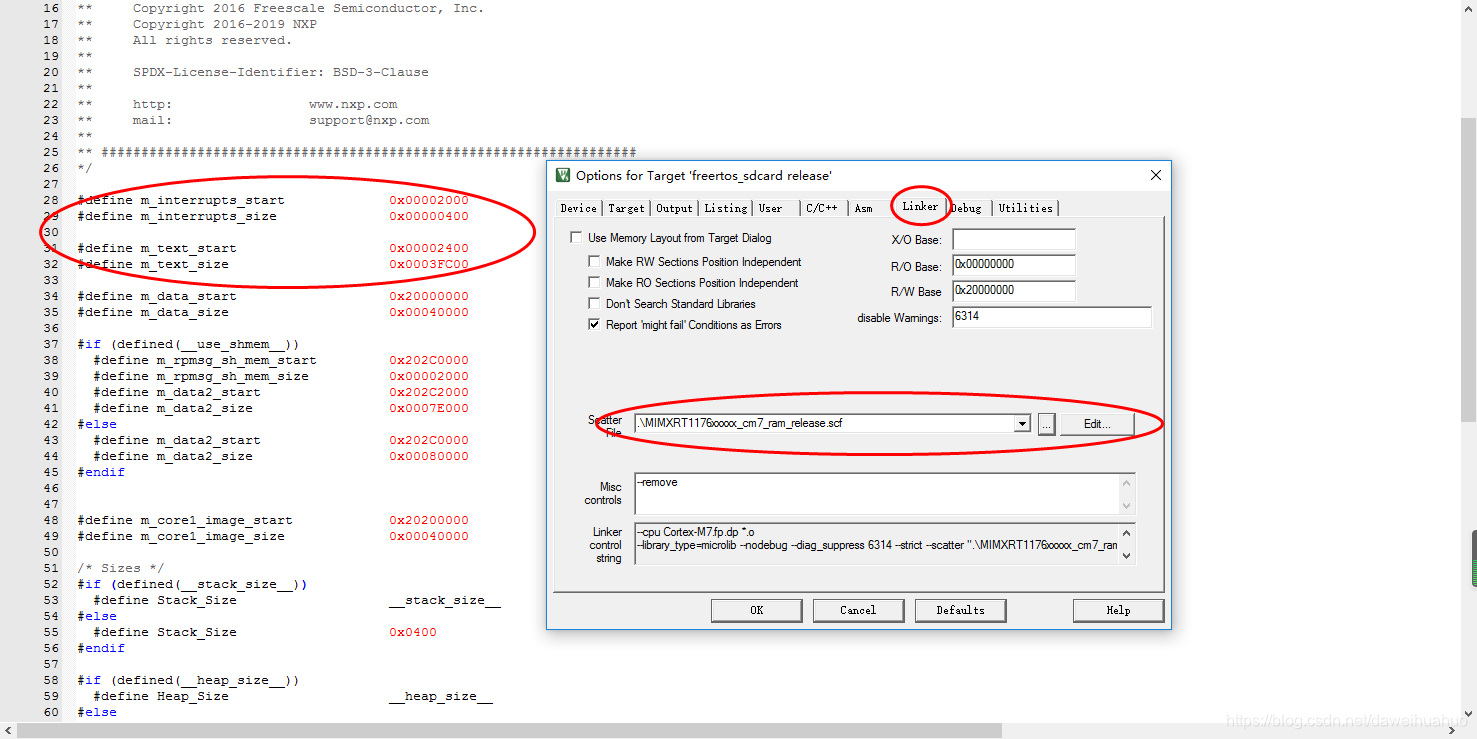Click the Edit... scatter file button
The height and width of the screenshot is (739, 1477).
(1097, 424)
